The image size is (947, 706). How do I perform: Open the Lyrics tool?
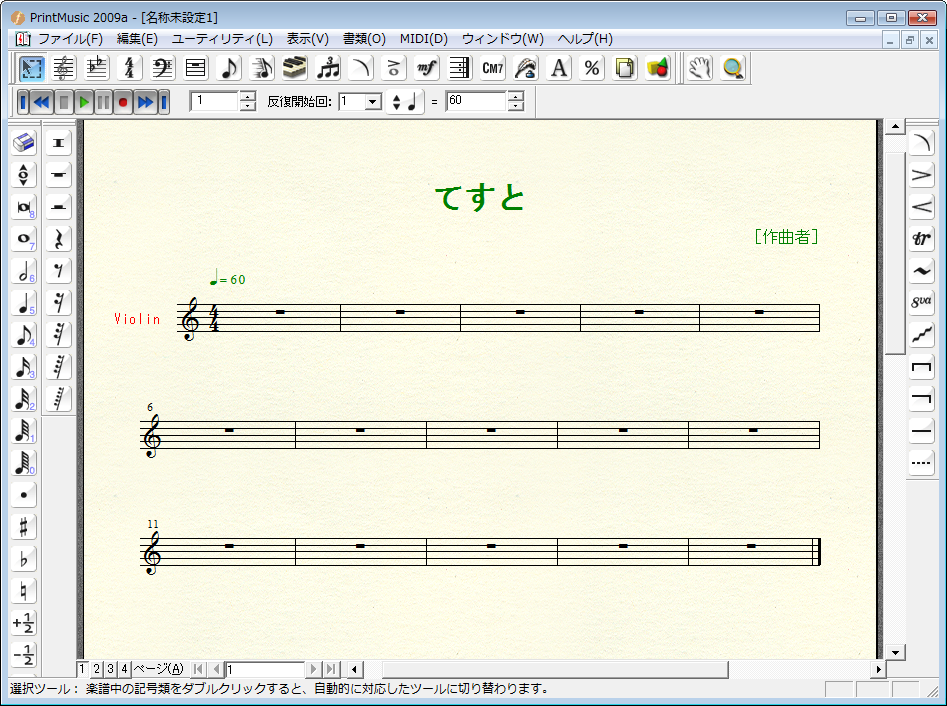point(526,68)
